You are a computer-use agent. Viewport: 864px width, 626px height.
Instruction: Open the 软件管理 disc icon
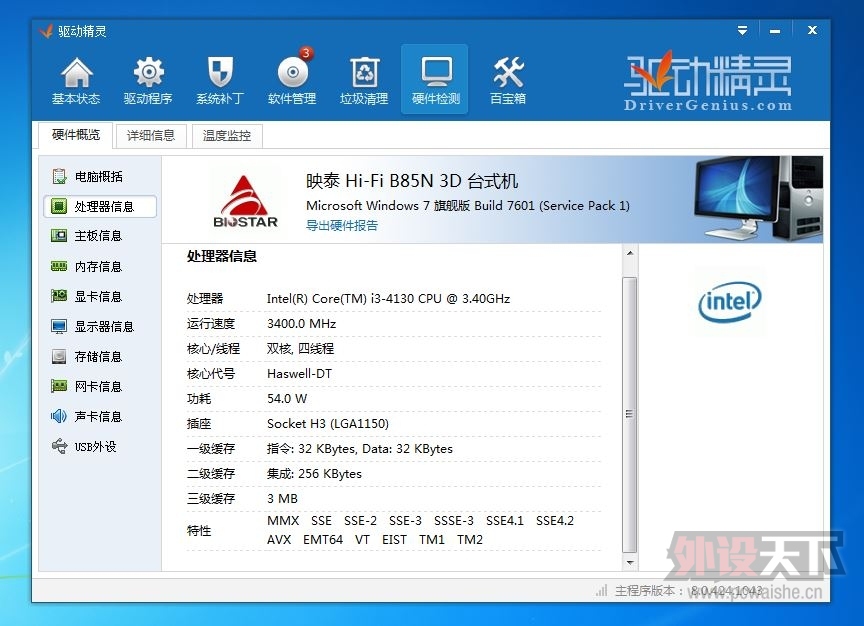click(x=292, y=72)
